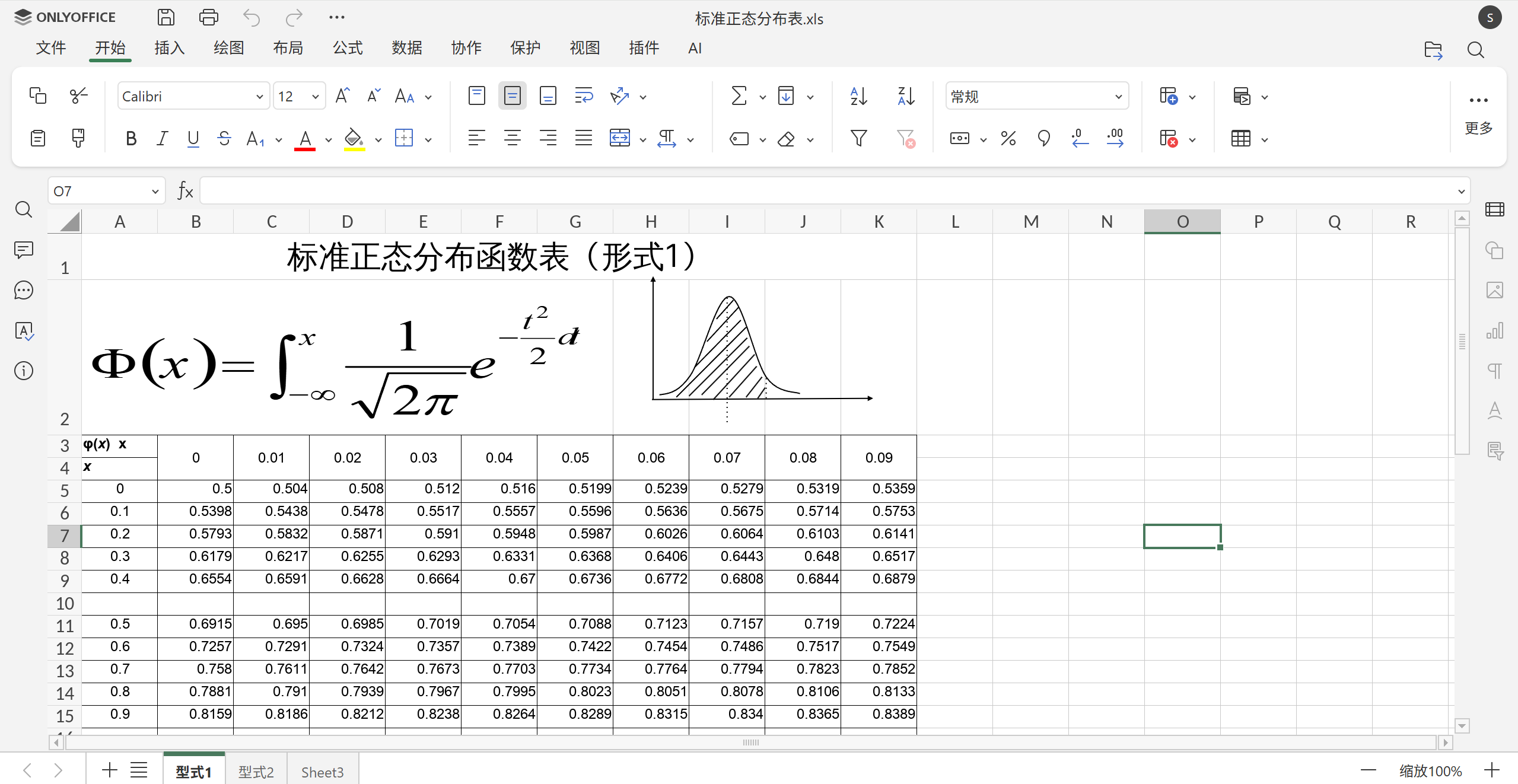Click the Print icon
The height and width of the screenshot is (784, 1518).
tap(208, 17)
